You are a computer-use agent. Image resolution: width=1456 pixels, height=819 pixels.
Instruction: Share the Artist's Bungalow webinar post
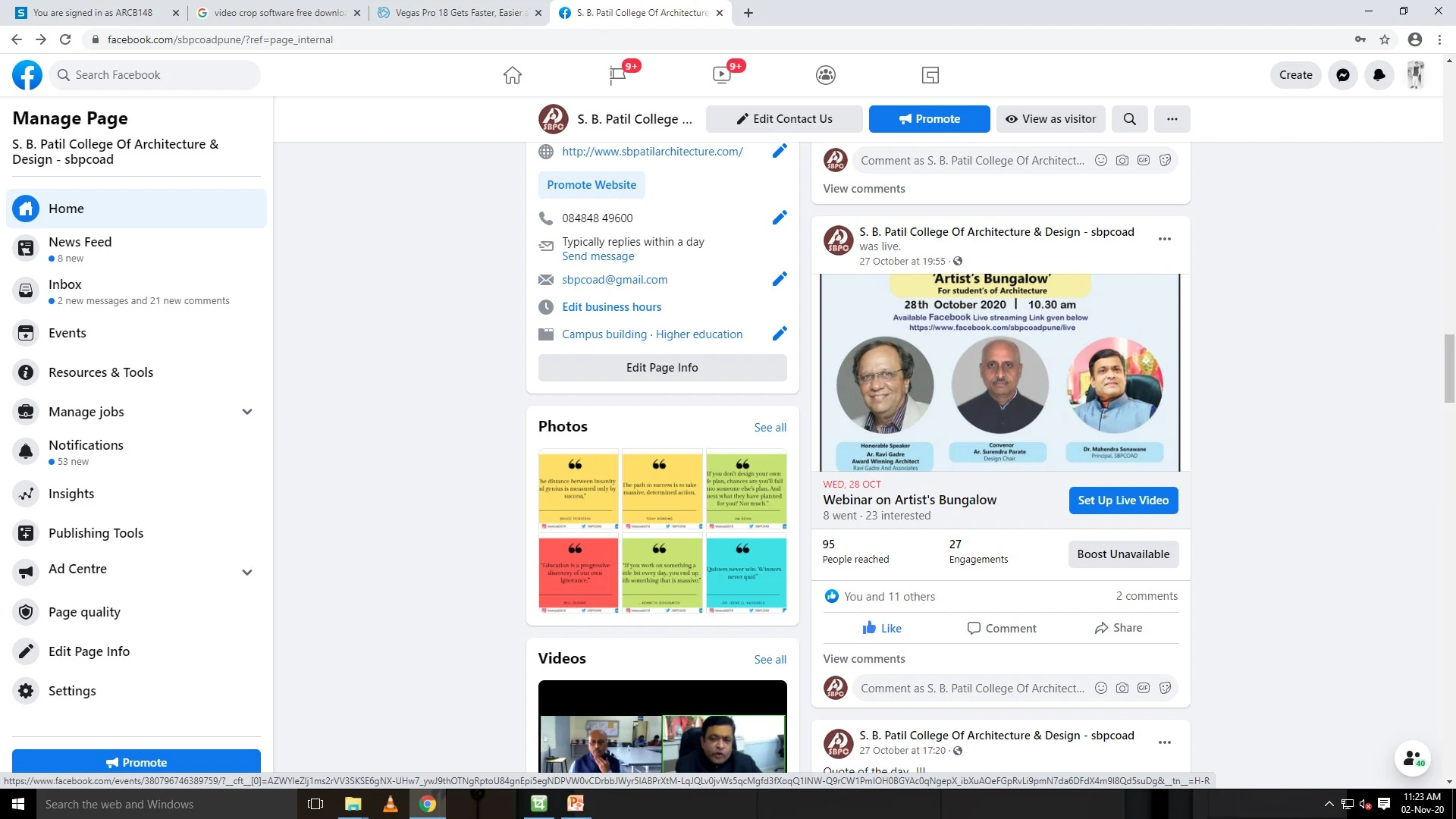1119,628
